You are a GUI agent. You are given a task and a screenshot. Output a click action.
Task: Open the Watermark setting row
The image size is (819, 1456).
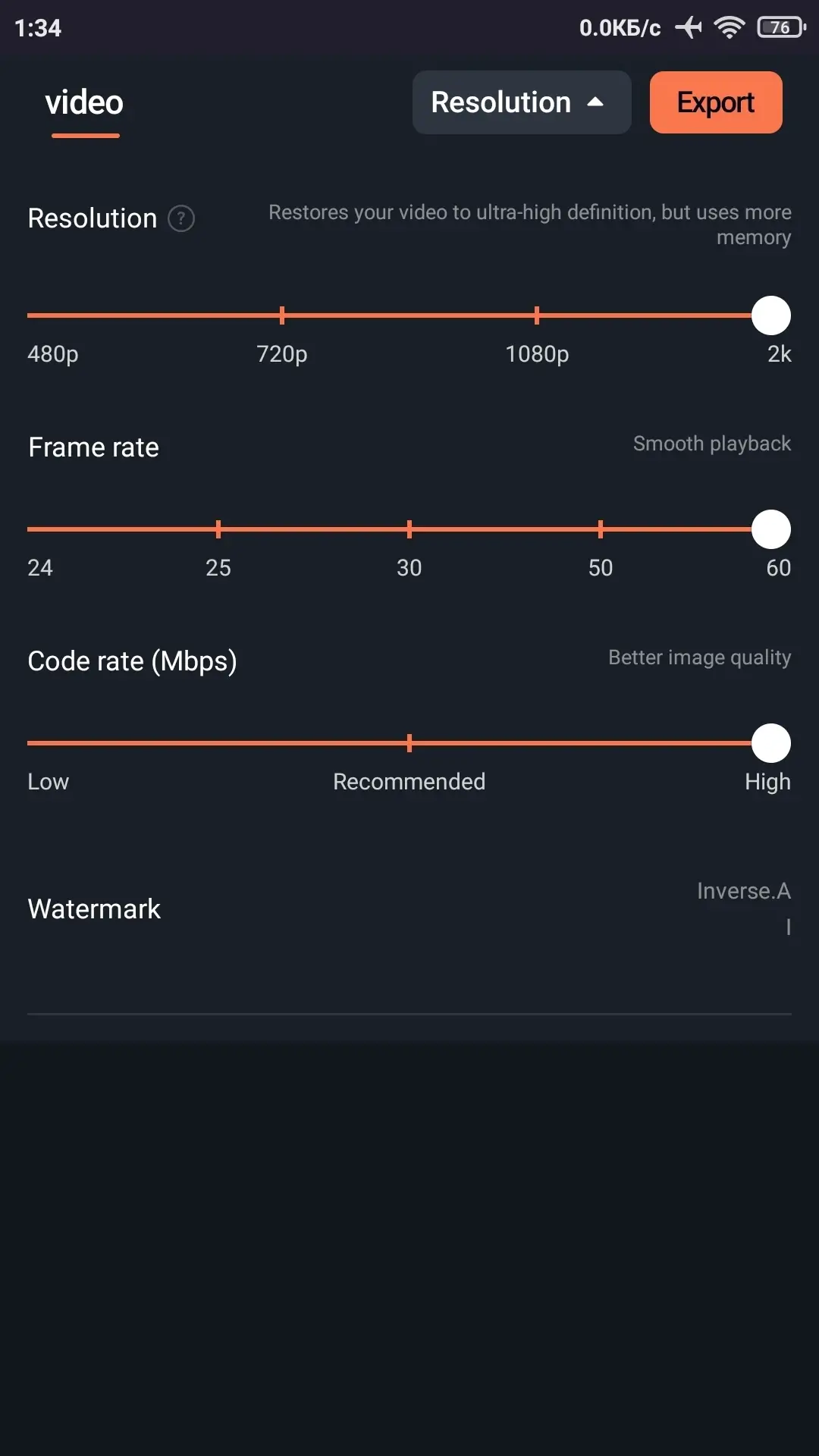(94, 908)
